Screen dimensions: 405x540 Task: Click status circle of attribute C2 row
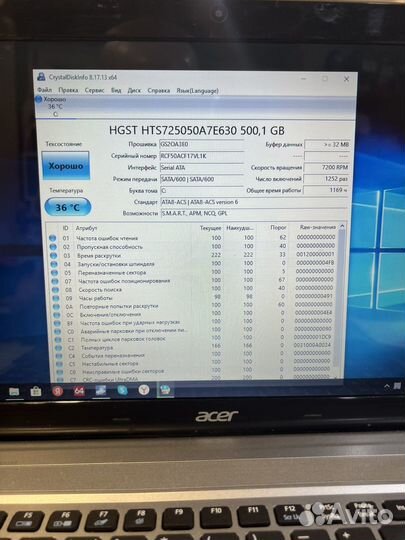(58, 348)
